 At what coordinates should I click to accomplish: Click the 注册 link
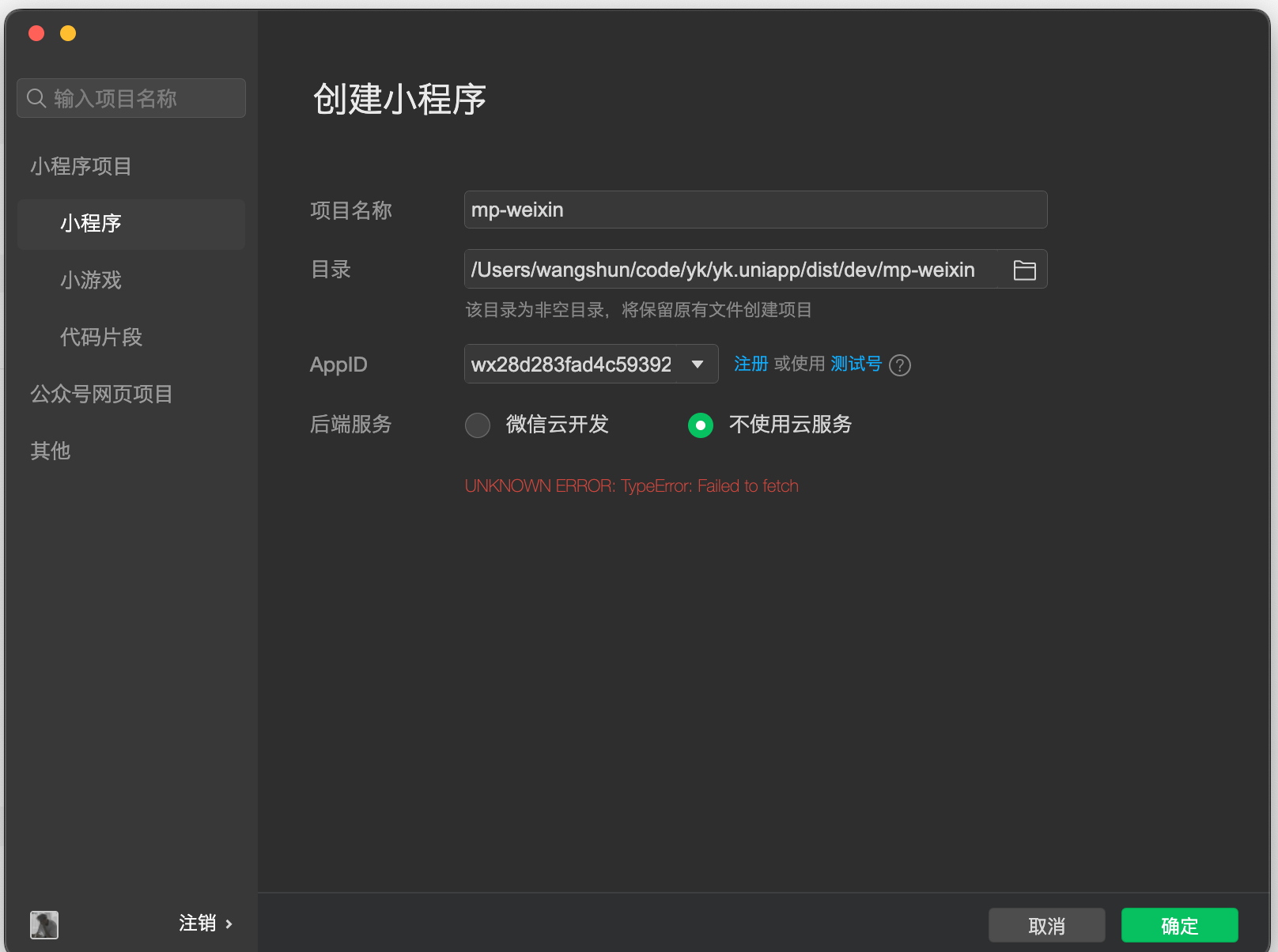(751, 364)
